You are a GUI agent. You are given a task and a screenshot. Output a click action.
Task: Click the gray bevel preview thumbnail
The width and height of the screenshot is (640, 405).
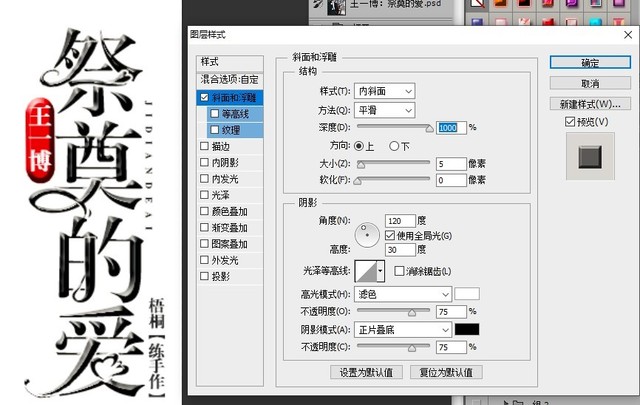(x=588, y=154)
